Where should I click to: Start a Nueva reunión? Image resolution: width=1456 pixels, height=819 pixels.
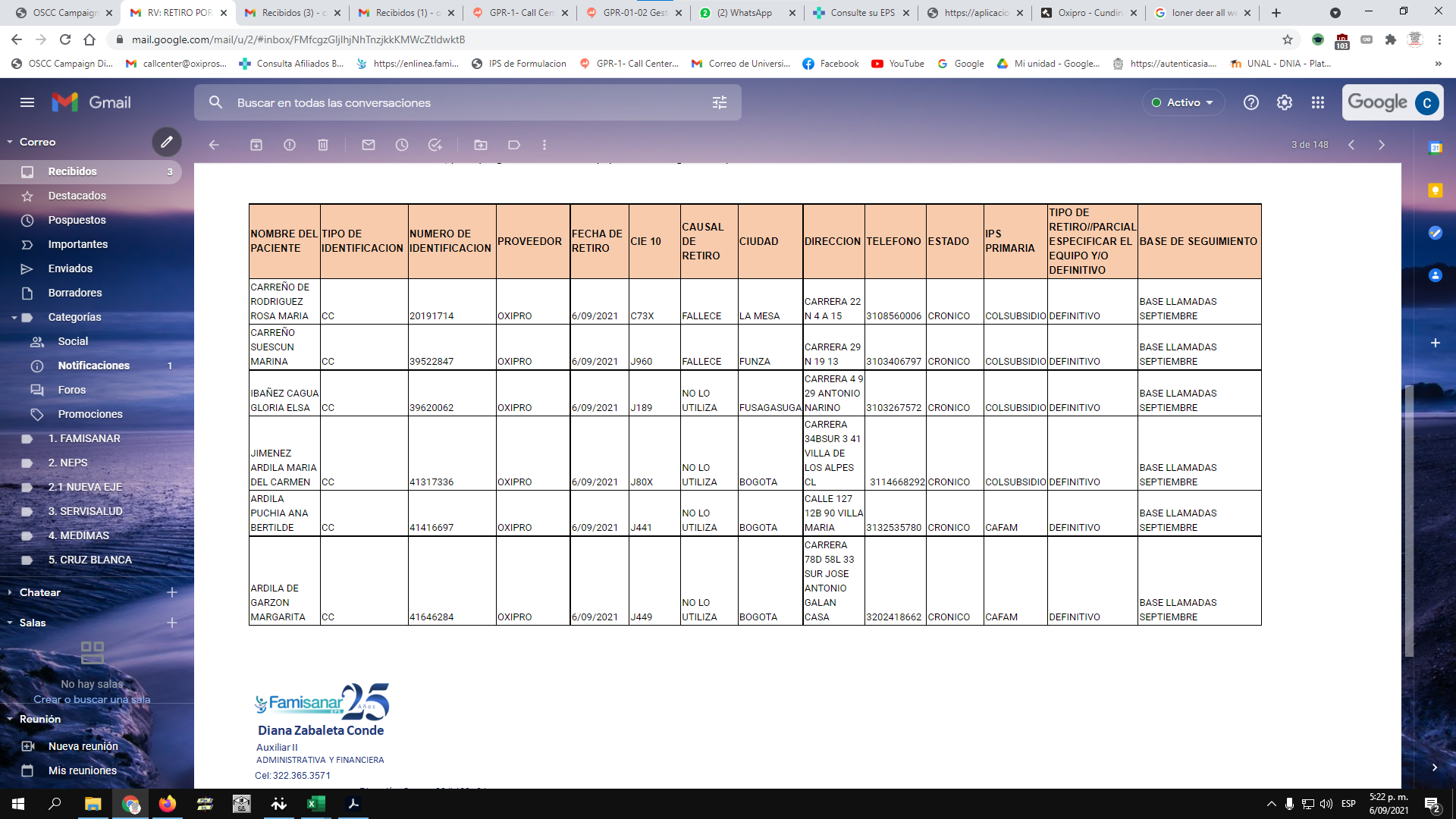tap(83, 746)
